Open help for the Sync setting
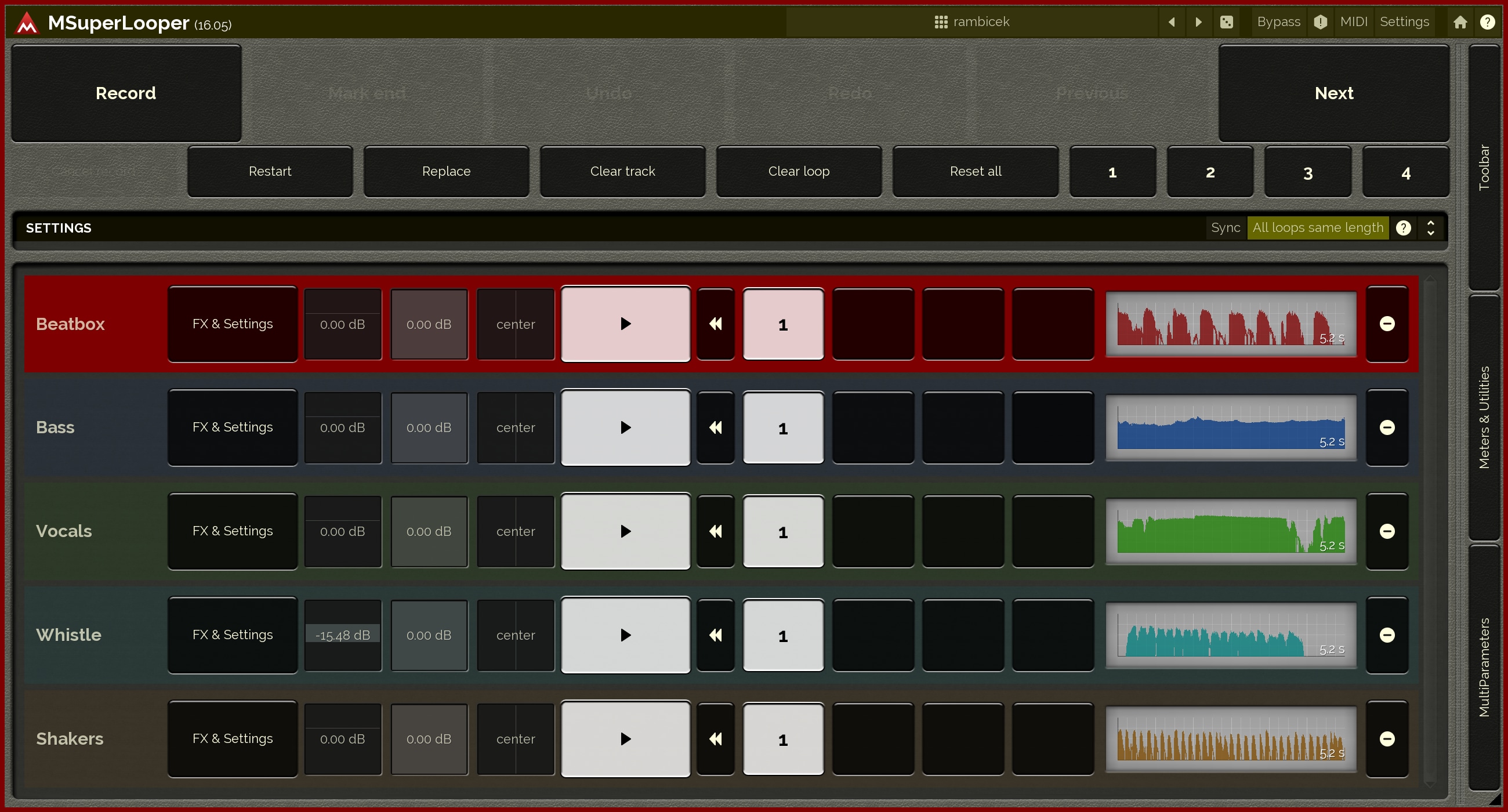Image resolution: width=1508 pixels, height=812 pixels. [1403, 228]
